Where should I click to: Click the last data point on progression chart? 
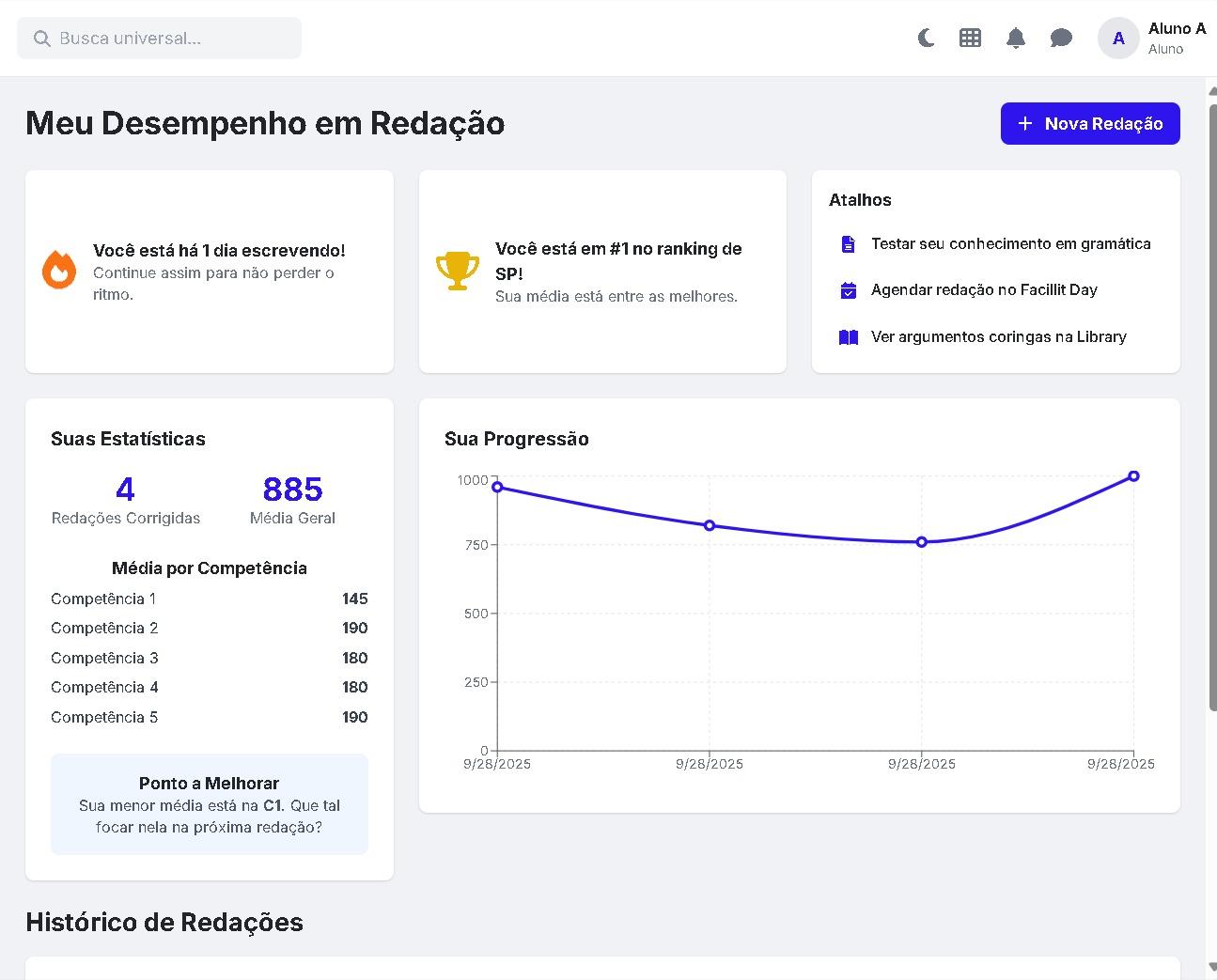coord(1133,476)
